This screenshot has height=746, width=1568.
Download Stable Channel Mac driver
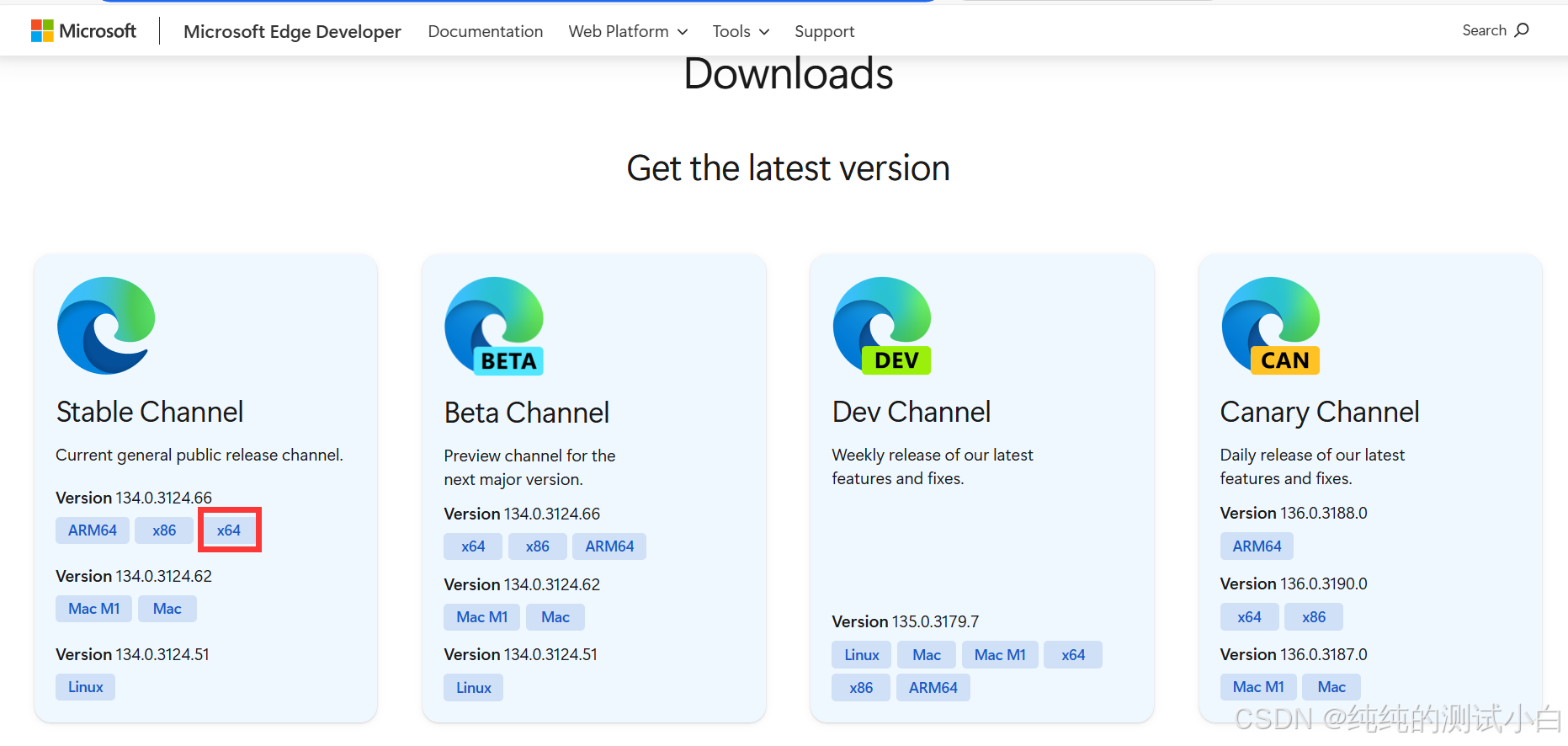click(x=167, y=609)
